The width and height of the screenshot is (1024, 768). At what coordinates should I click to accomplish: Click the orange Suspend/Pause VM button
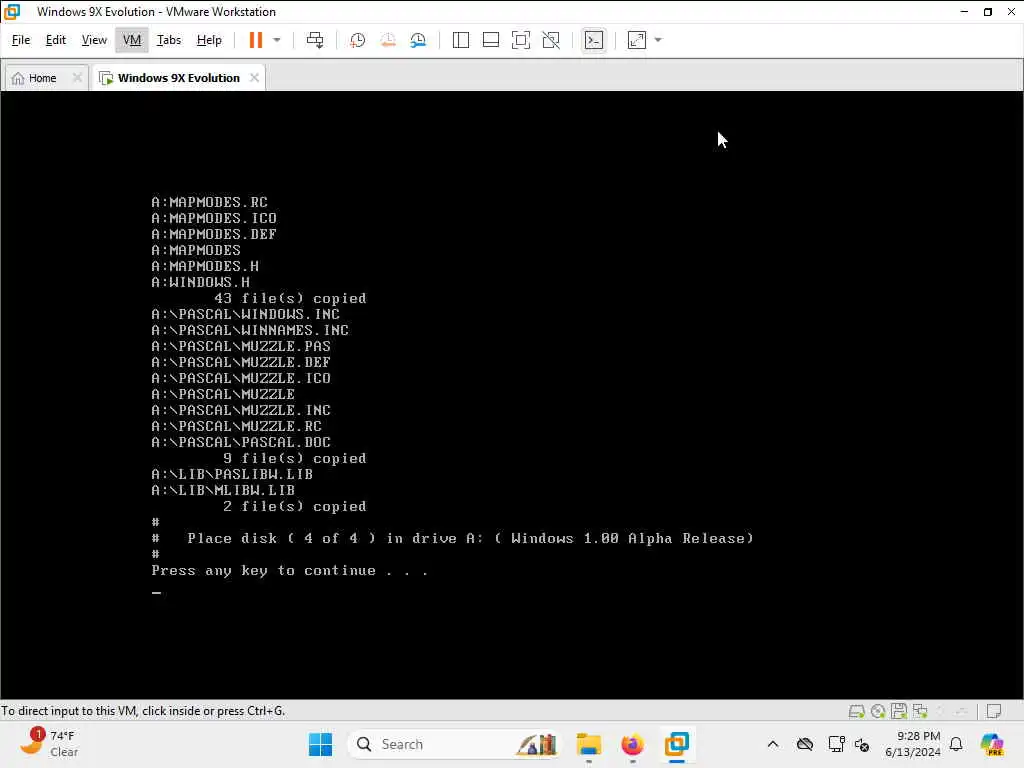255,40
